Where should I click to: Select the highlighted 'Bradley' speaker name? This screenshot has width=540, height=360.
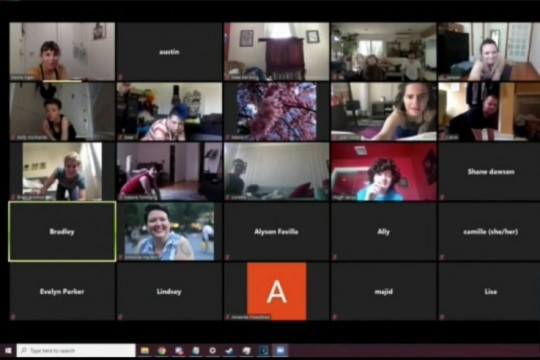click(62, 232)
